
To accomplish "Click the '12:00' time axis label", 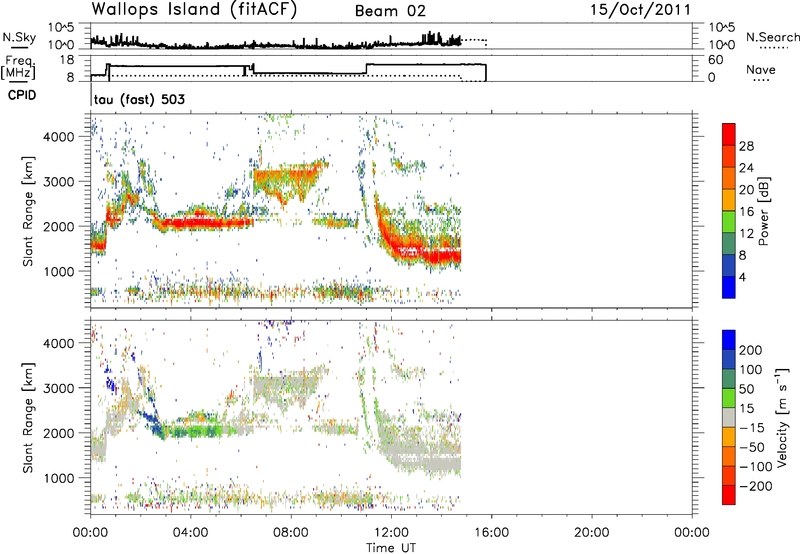I will (x=391, y=533).
